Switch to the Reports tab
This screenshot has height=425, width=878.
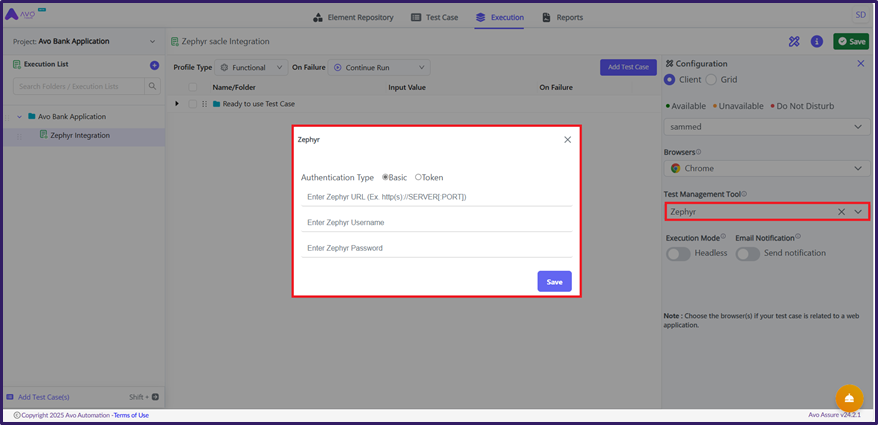pyautogui.click(x=562, y=17)
